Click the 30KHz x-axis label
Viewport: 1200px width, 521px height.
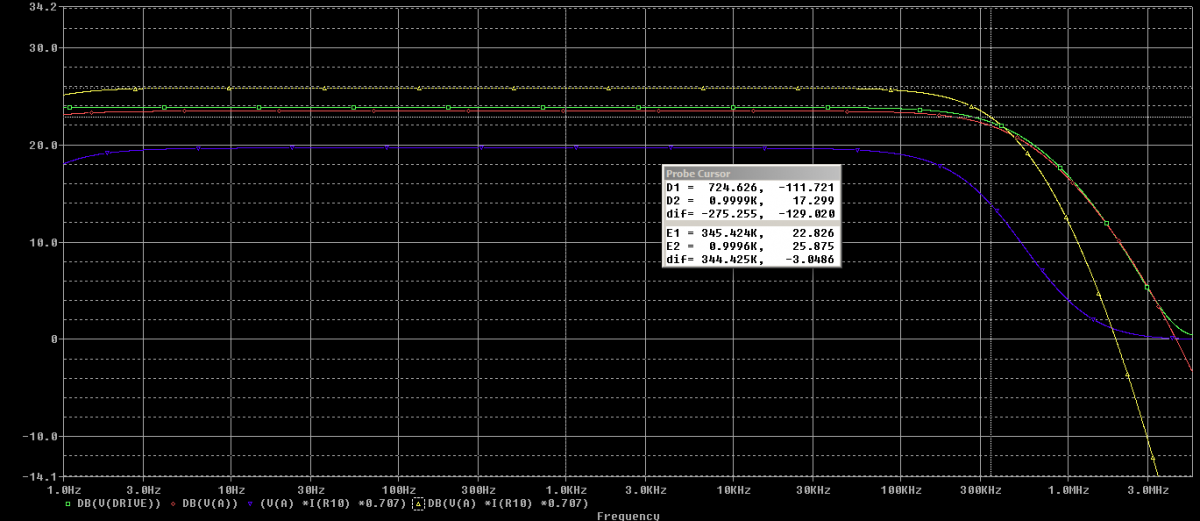(x=813, y=491)
